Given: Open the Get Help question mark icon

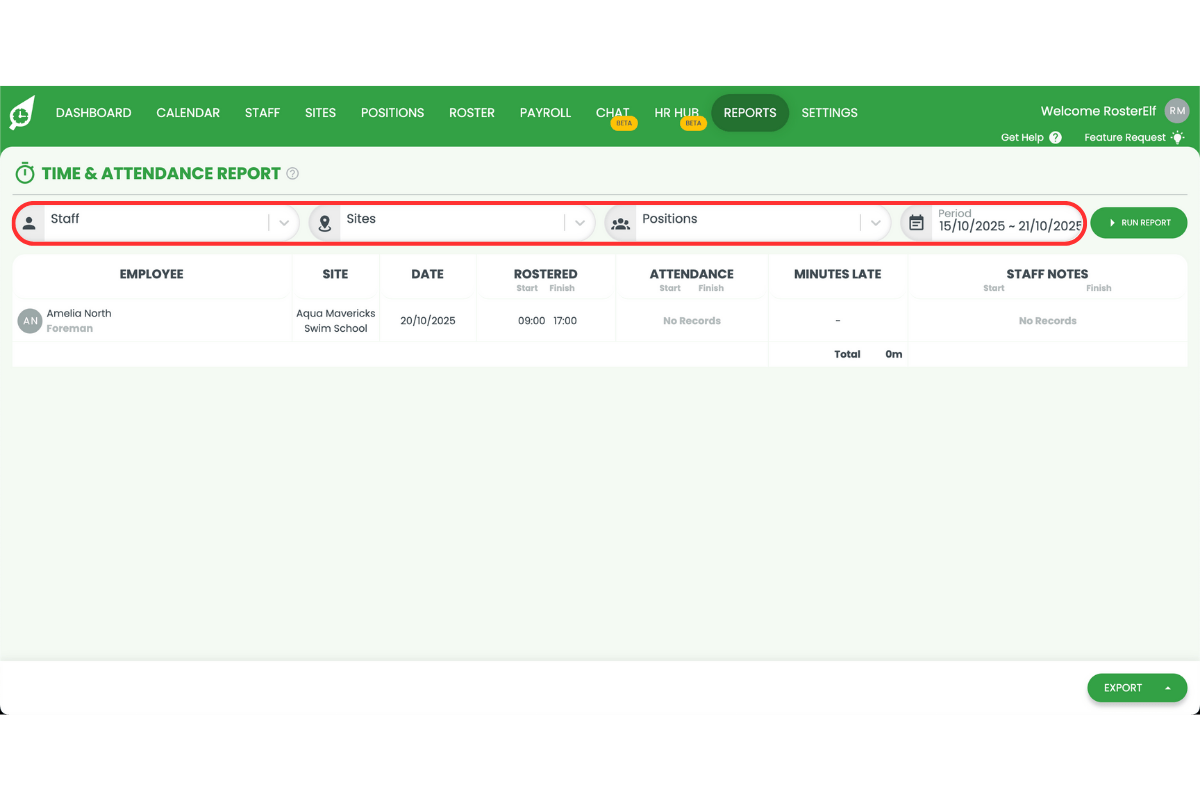Looking at the screenshot, I should pyautogui.click(x=1057, y=137).
